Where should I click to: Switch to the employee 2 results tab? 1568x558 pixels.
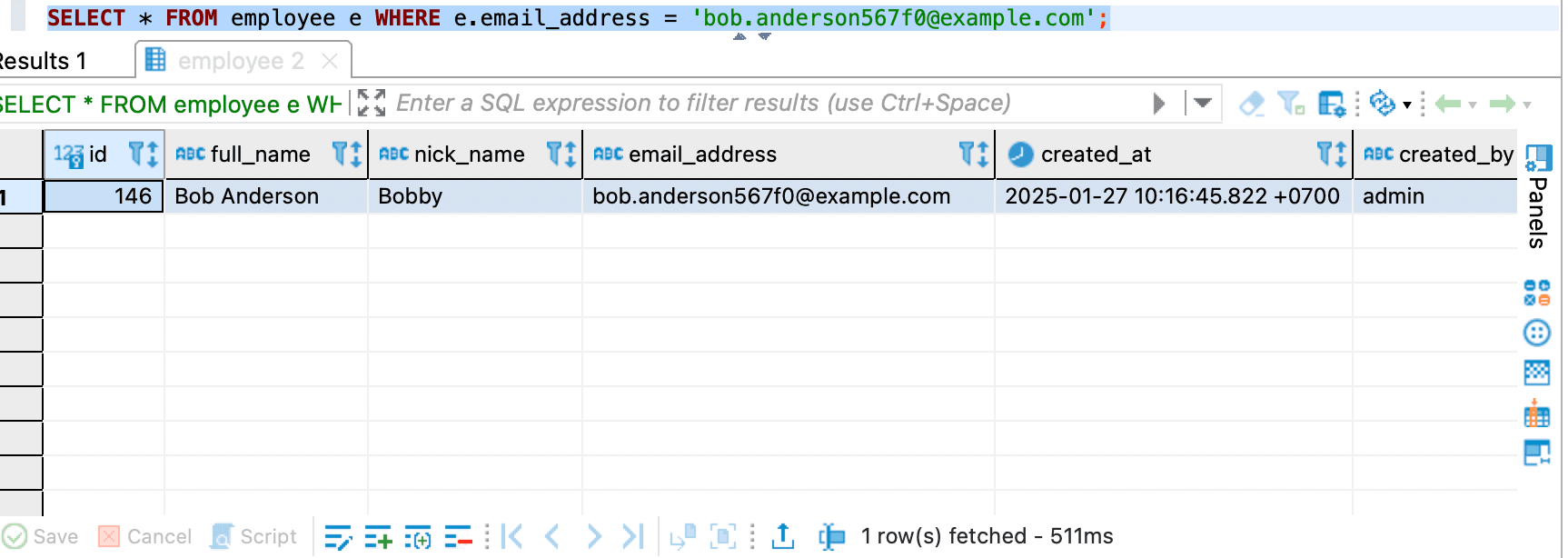point(241,61)
